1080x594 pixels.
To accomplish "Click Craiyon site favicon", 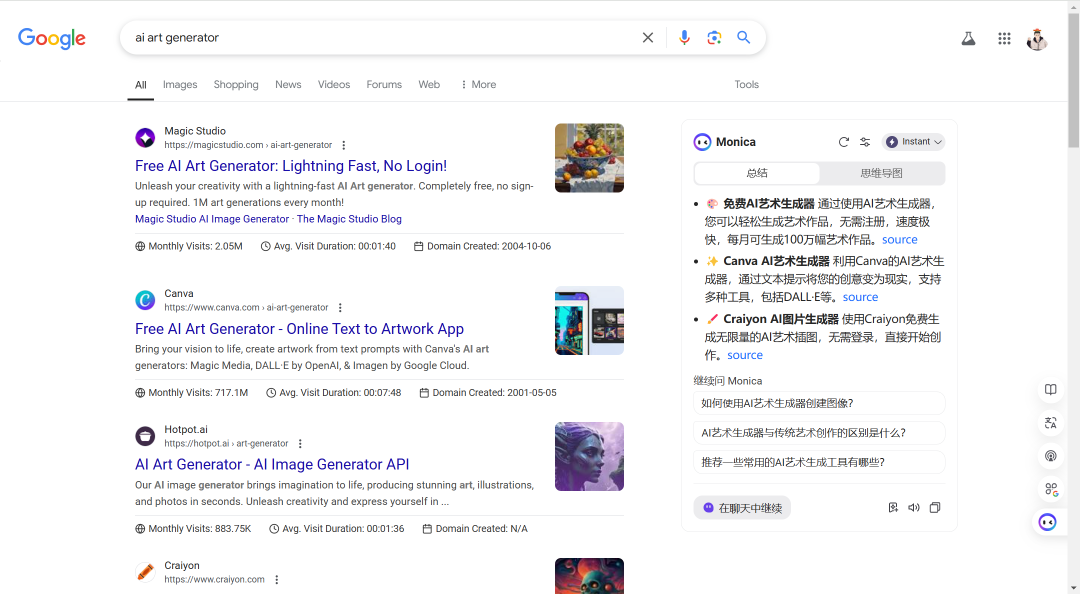I will [145, 572].
